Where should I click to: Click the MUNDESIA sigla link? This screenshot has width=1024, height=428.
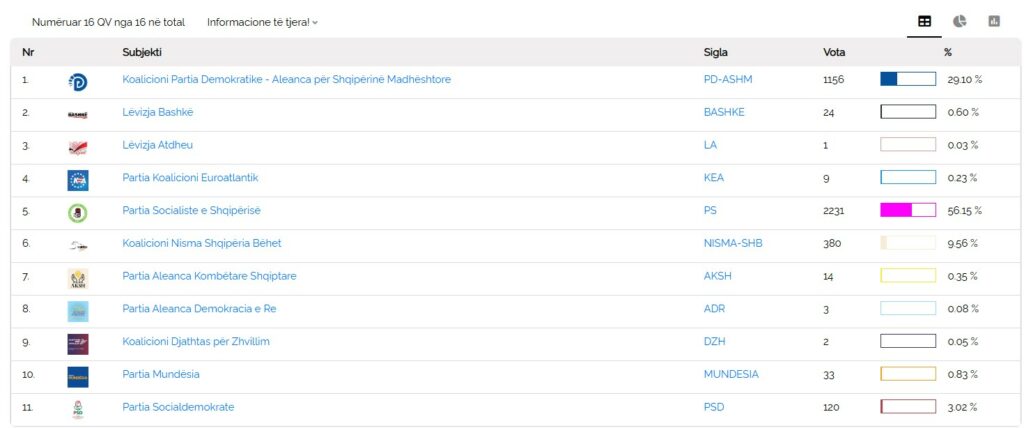(731, 375)
